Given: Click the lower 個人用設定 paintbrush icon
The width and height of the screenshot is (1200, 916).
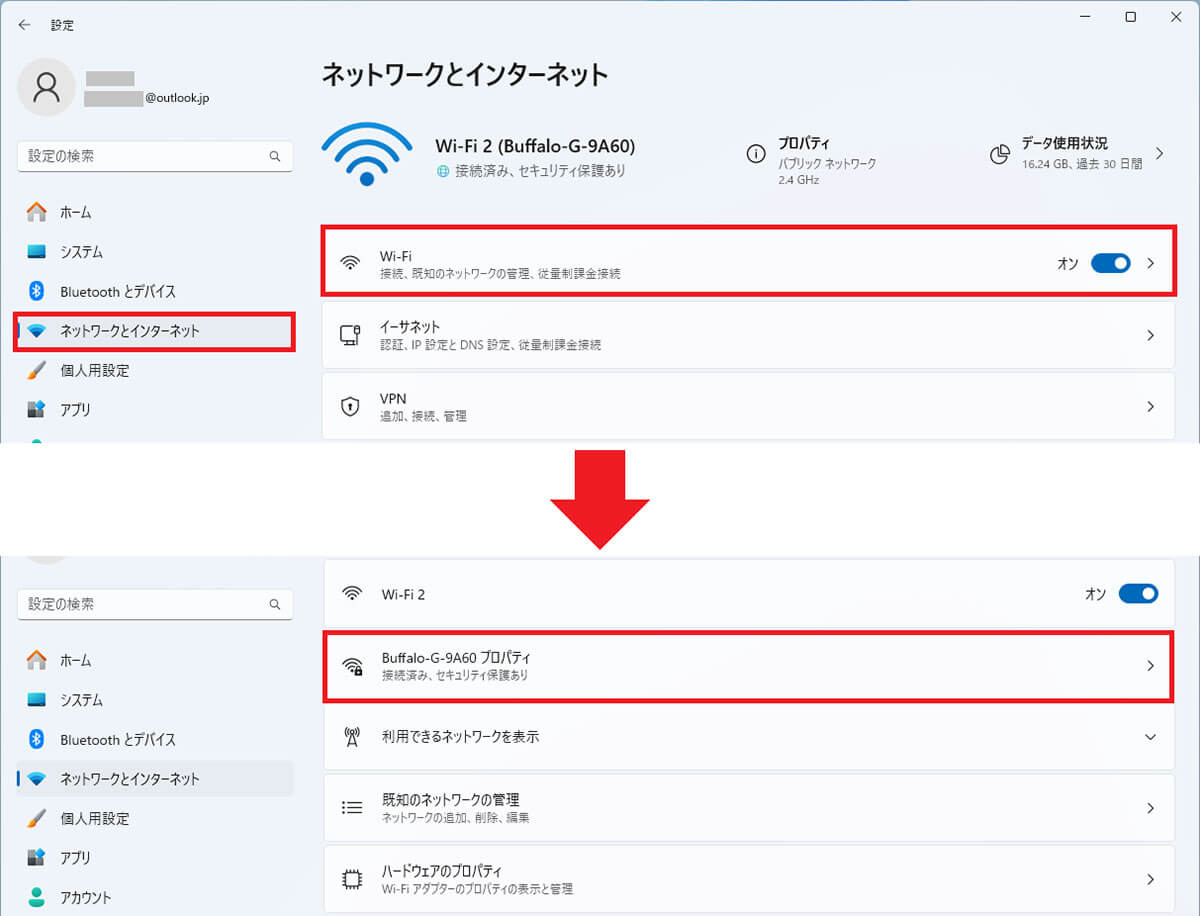Looking at the screenshot, I should point(37,818).
